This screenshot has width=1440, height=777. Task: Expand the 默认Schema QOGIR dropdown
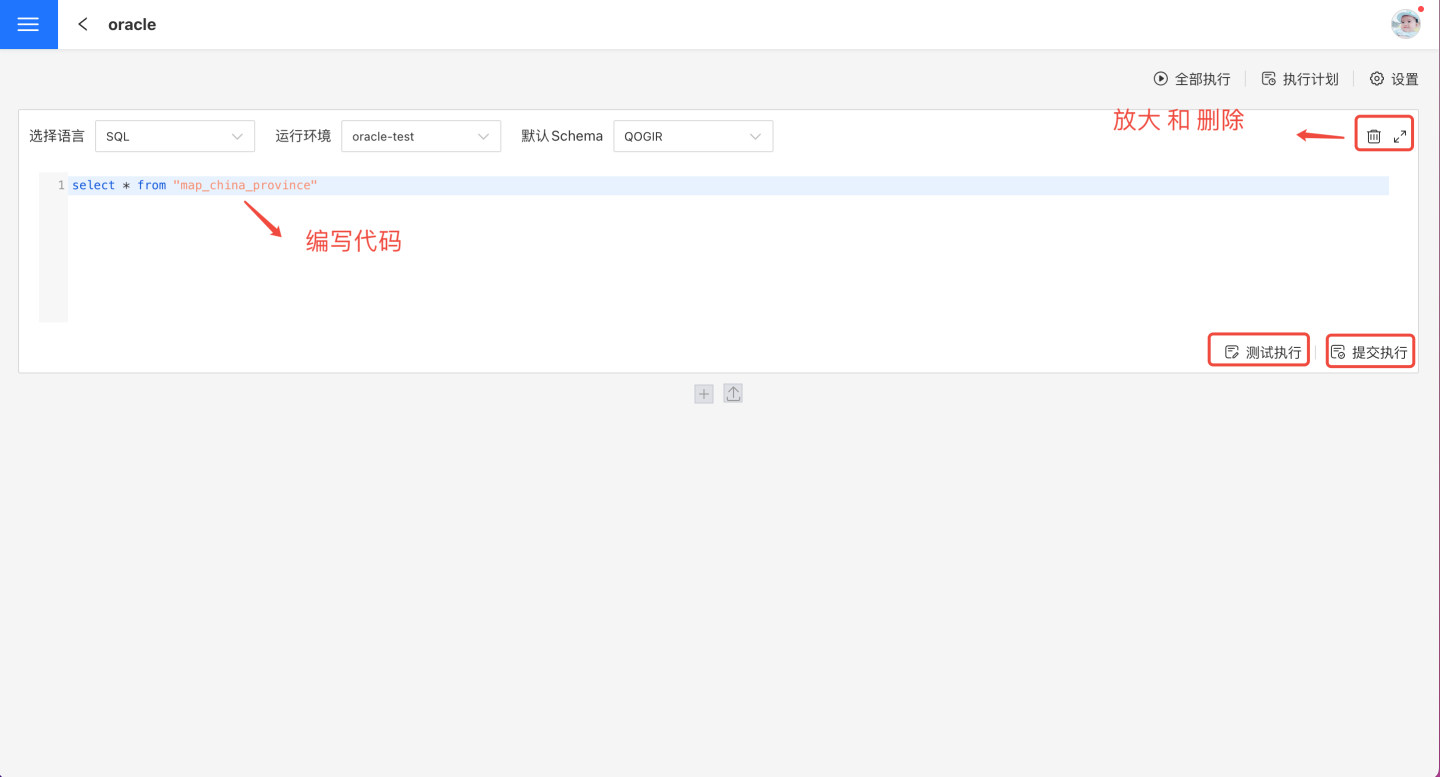(x=693, y=136)
